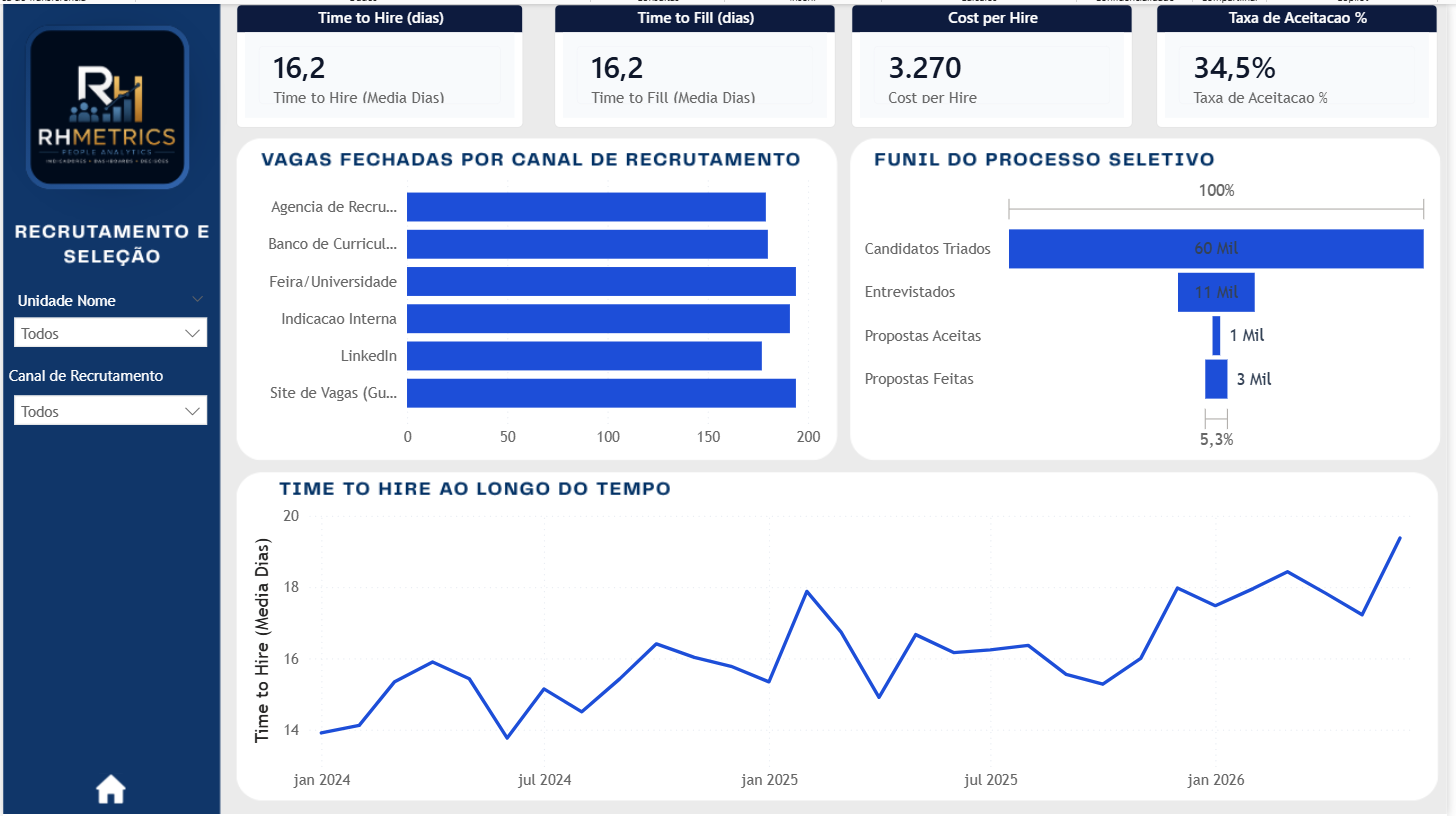Click the 16,2 value in Time to Hire card
This screenshot has height=816, width=1456.
299,68
